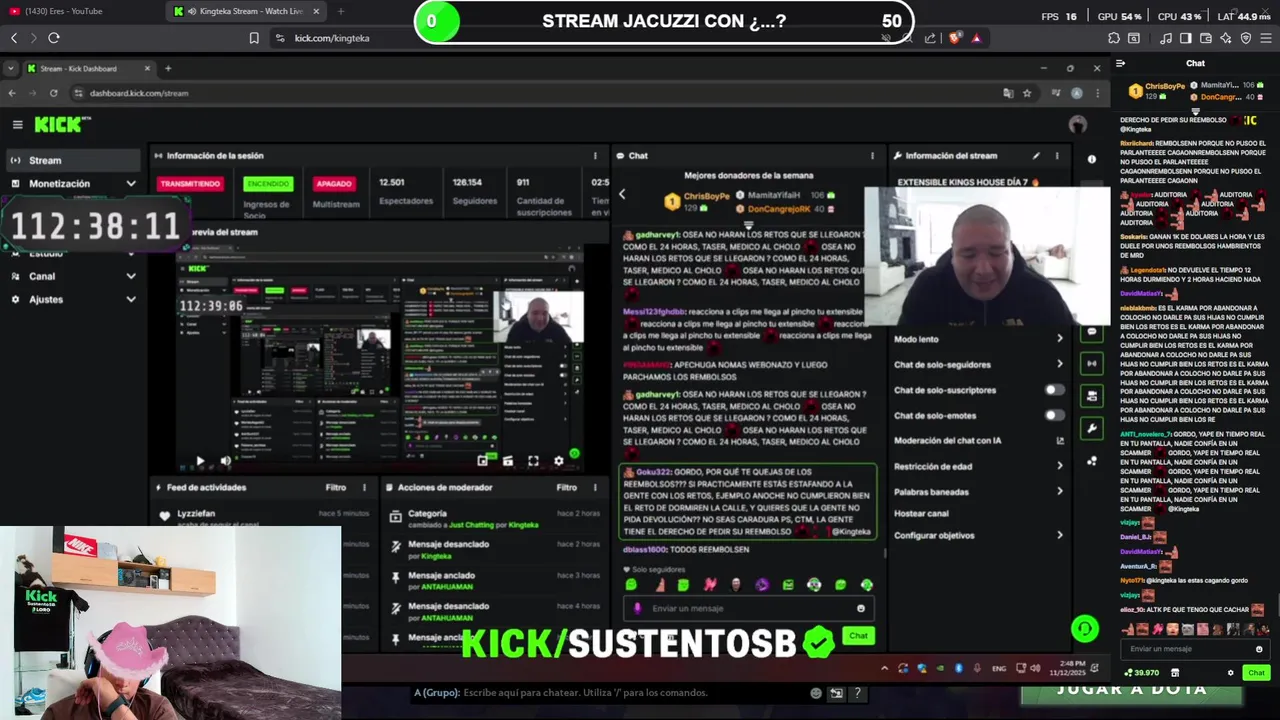Select the chat bubble icon in right sidebar
Screen dimensions: 1280x720
tap(1092, 332)
